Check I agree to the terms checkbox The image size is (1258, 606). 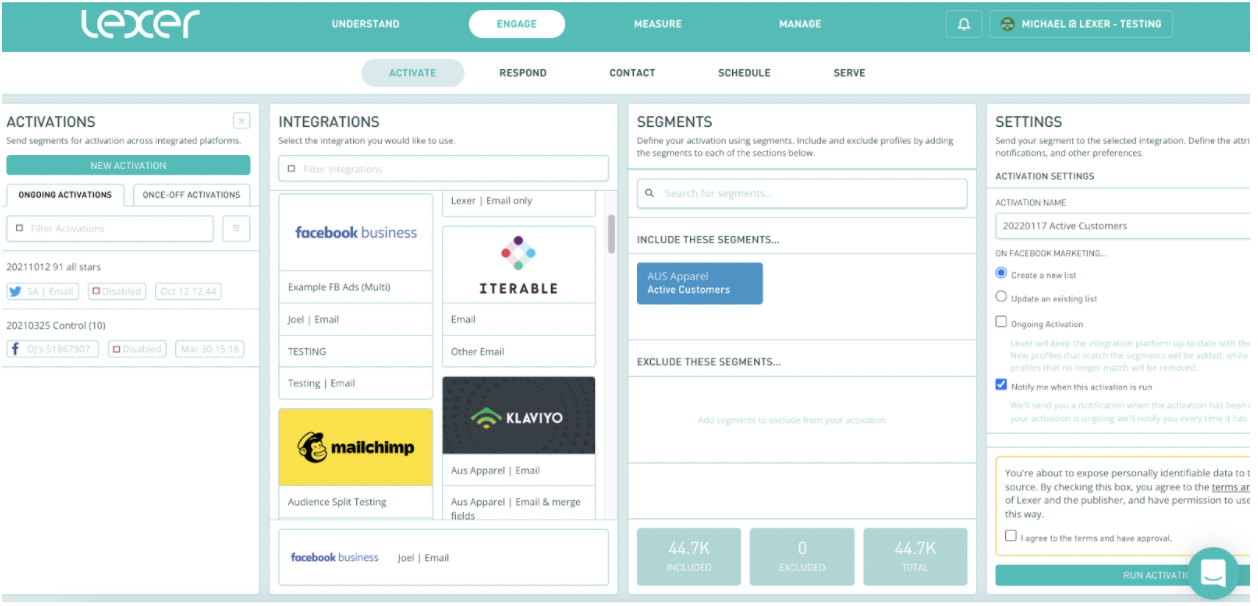pos(1011,536)
